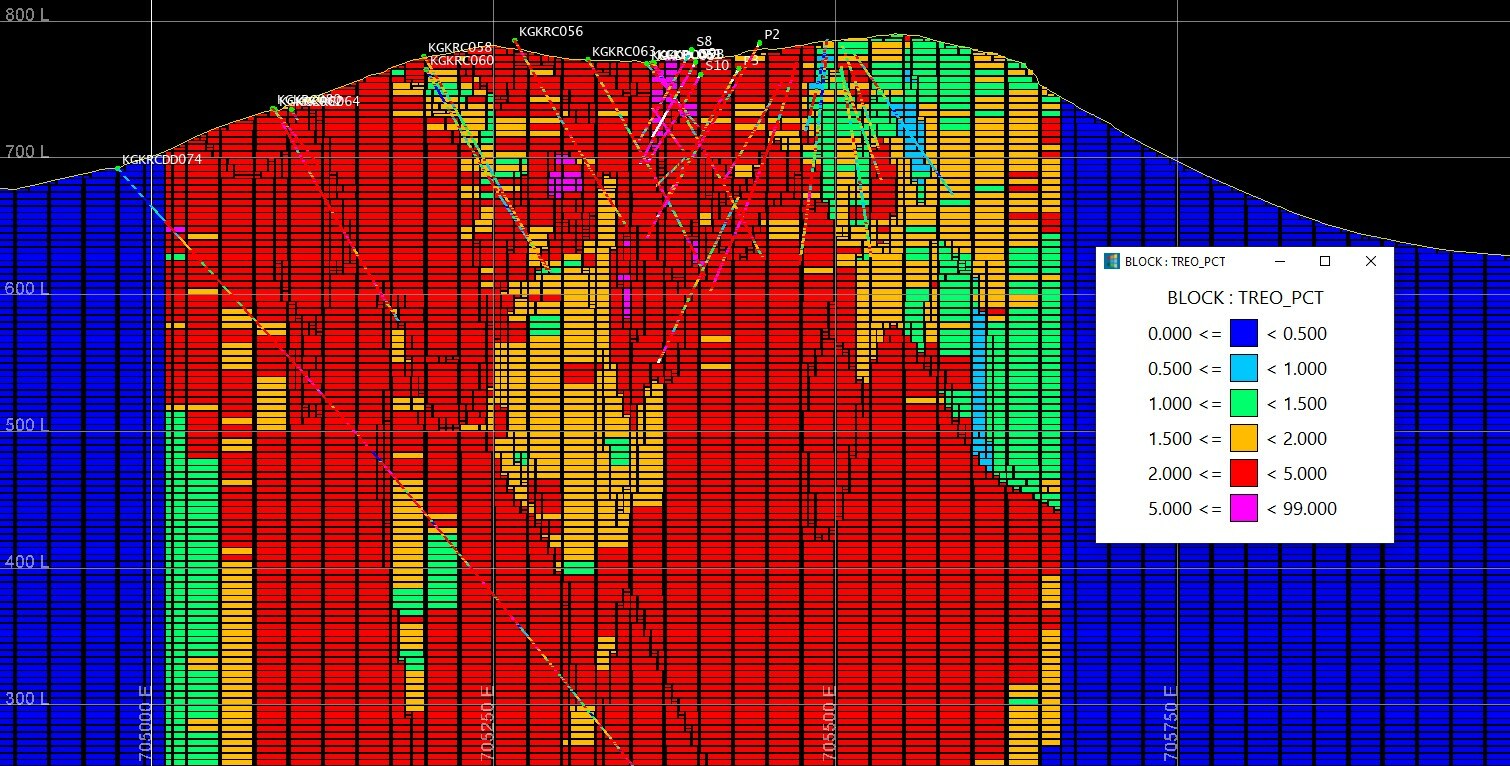
Task: Minimize the TREO_PCT legend window
Action: coord(1279,261)
